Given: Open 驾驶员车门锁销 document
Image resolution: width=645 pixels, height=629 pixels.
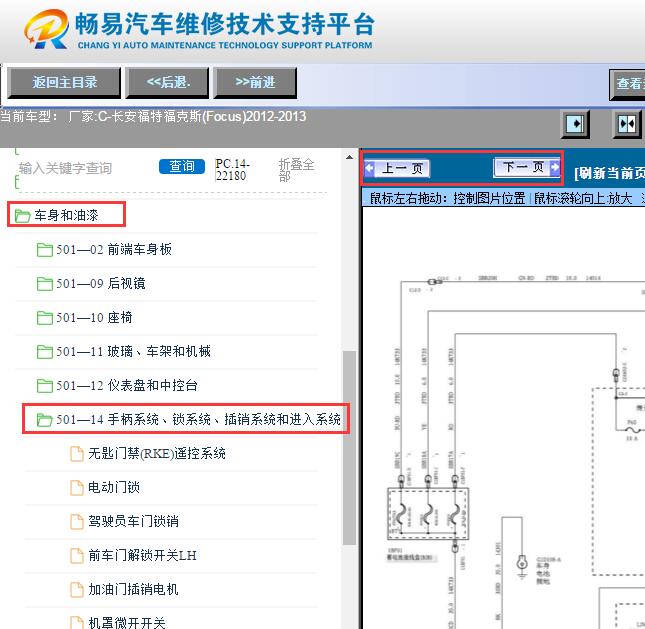Looking at the screenshot, I should click(133, 521).
